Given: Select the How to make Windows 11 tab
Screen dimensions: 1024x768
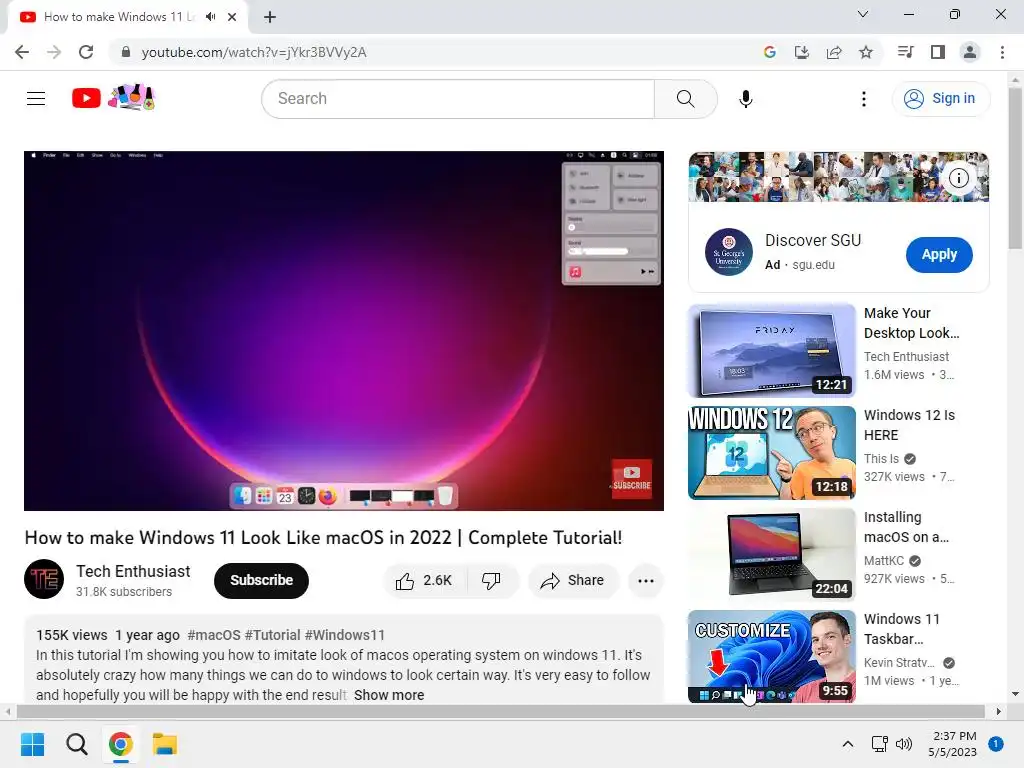Looking at the screenshot, I should (x=128, y=17).
